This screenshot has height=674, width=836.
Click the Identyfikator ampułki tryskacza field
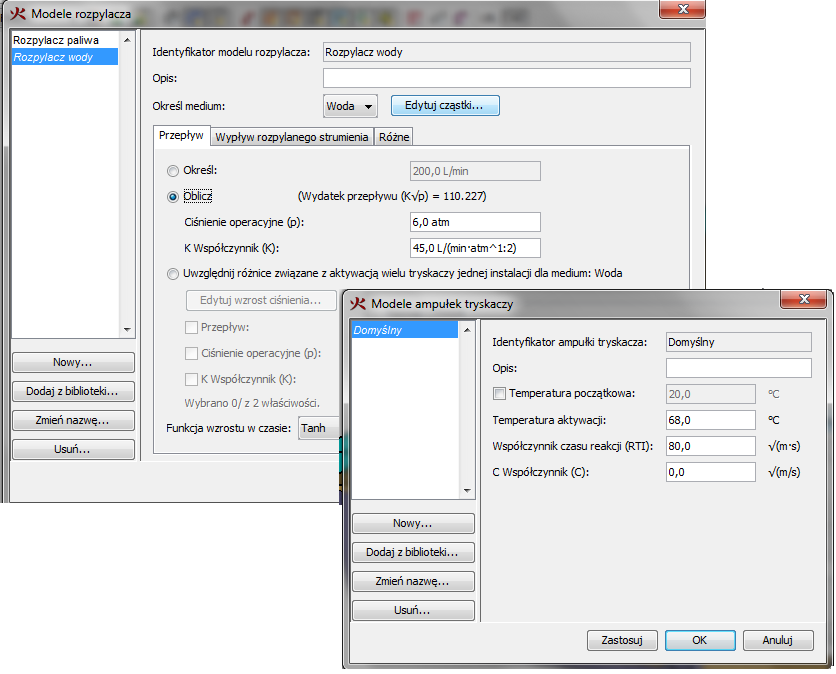(x=739, y=342)
